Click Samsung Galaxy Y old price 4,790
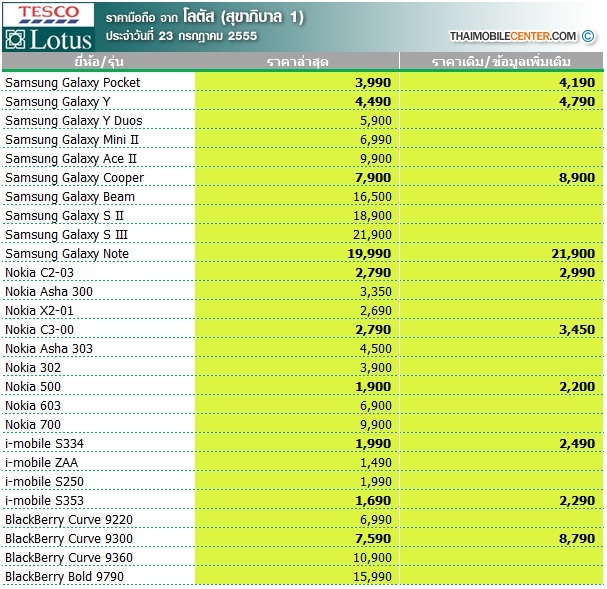 coord(577,101)
